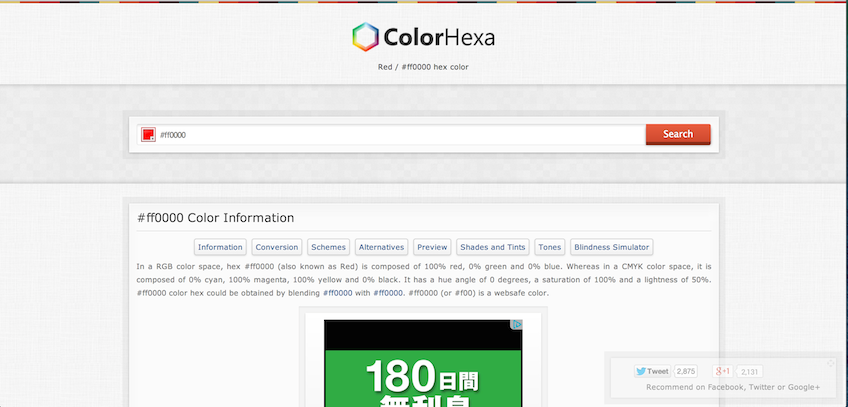
Task: Click the '#ff0000 Color Information' heading
Action: 215,218
